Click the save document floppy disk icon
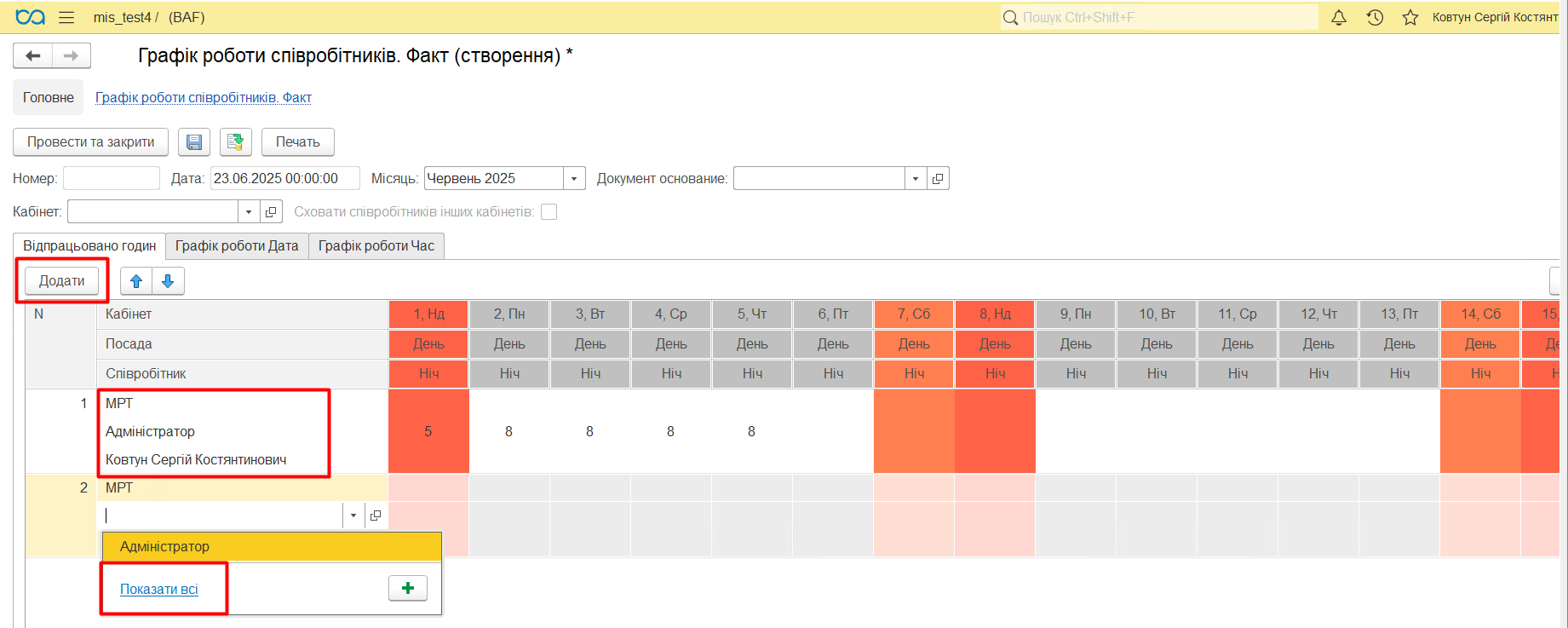Image resolution: width=1568 pixels, height=628 pixels. click(x=194, y=142)
